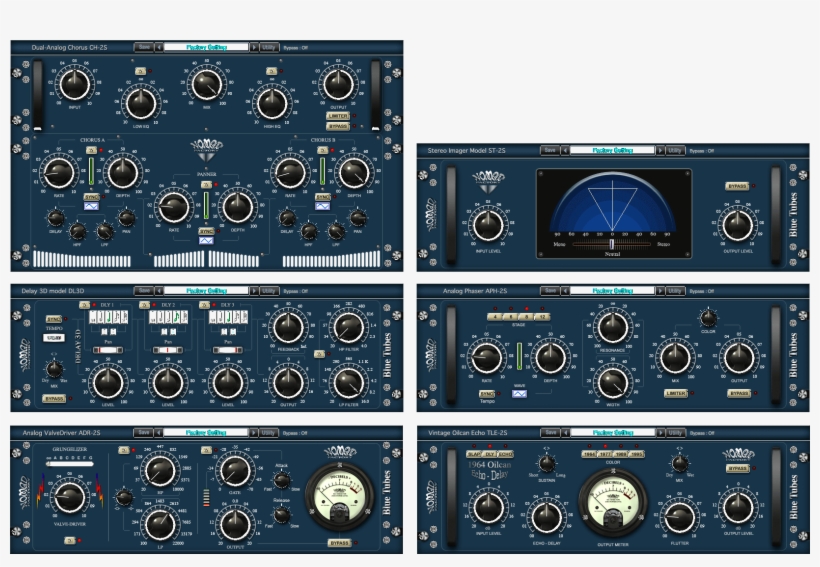
Task: Select Chorus A waveform shape icon
Action: 91,206
